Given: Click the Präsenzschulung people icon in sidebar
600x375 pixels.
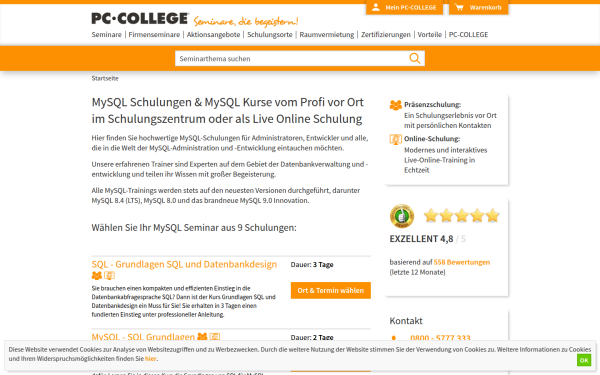Looking at the screenshot, I should pyautogui.click(x=396, y=104).
